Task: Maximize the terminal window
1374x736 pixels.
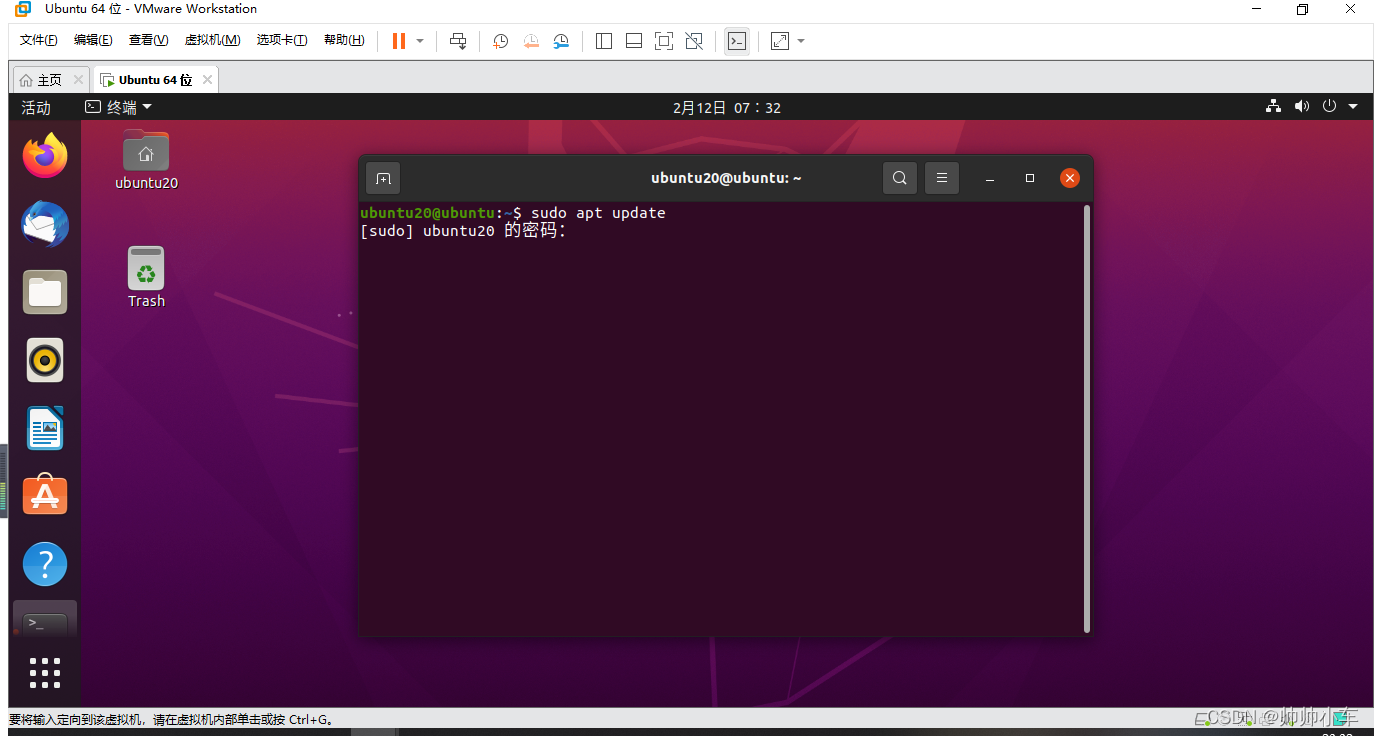Action: (x=1030, y=178)
